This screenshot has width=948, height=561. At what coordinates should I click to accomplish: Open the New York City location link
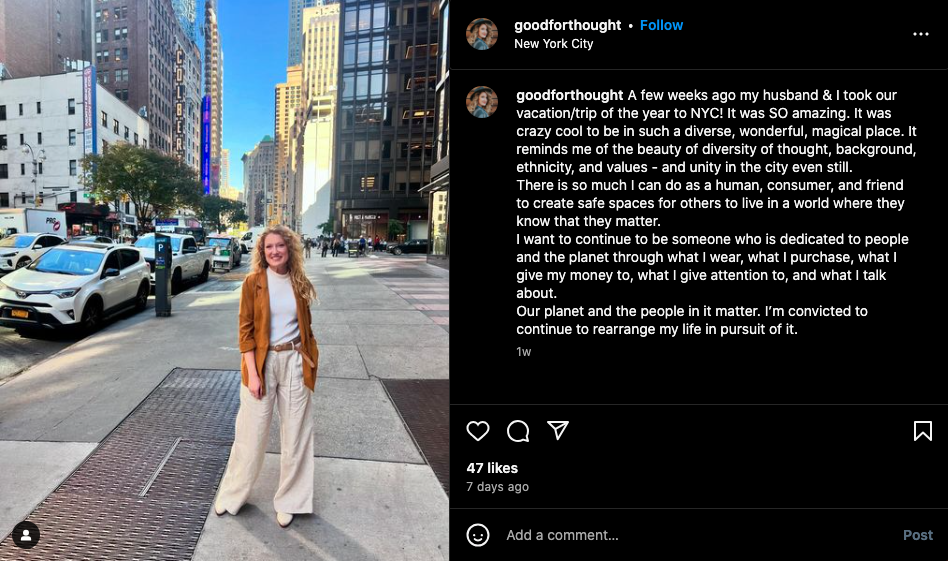553,44
